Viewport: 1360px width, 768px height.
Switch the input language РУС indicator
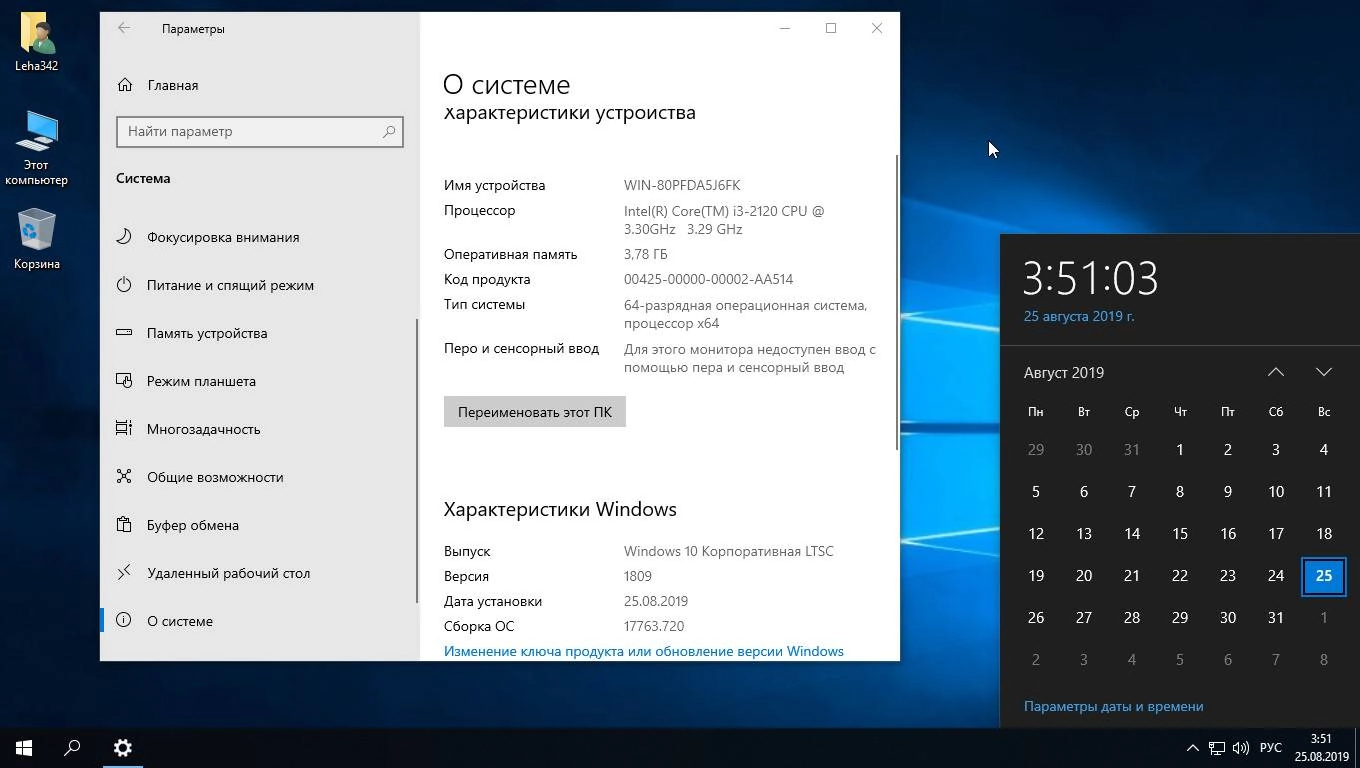1271,748
